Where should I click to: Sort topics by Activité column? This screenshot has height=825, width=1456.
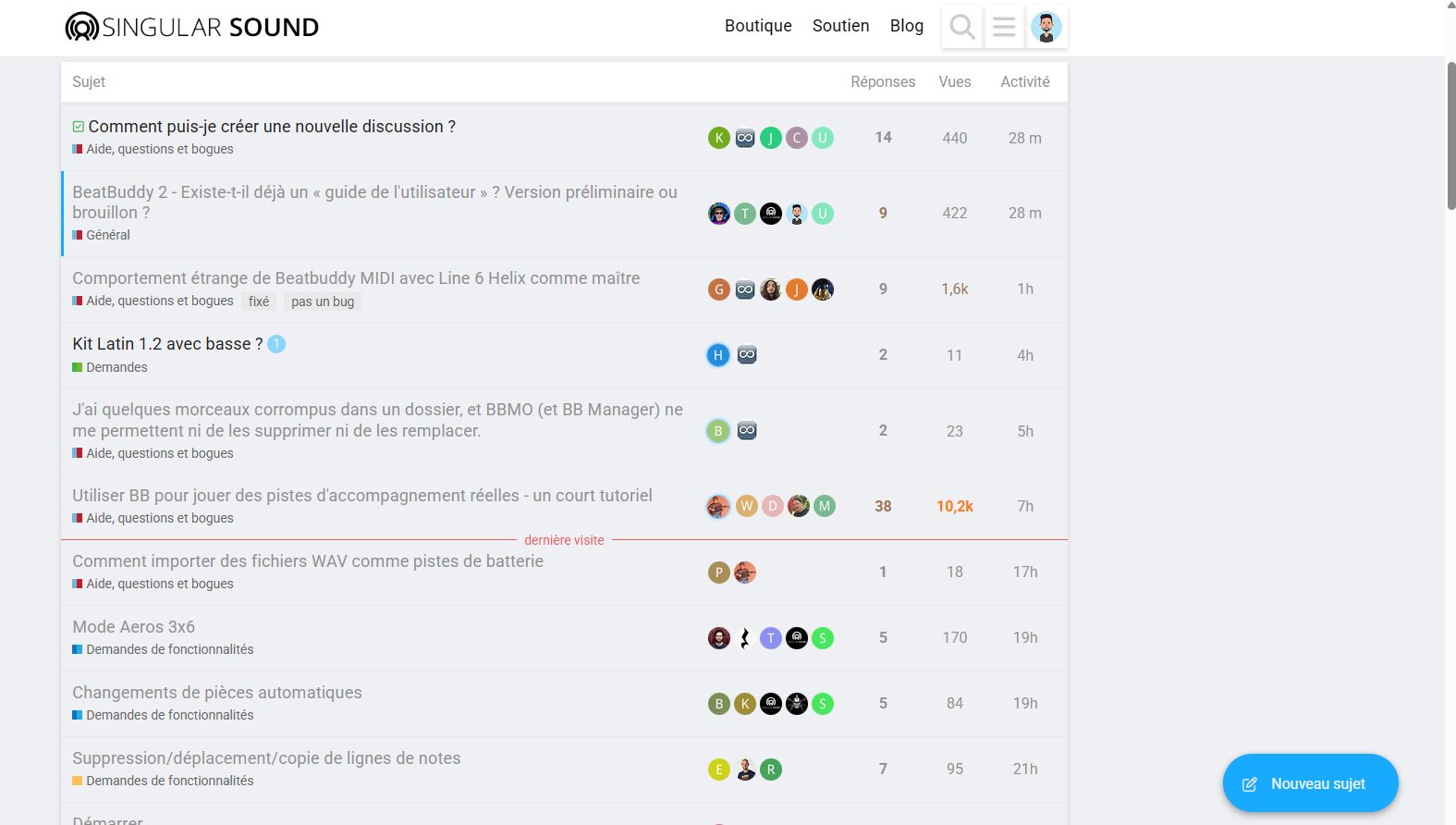point(1024,81)
